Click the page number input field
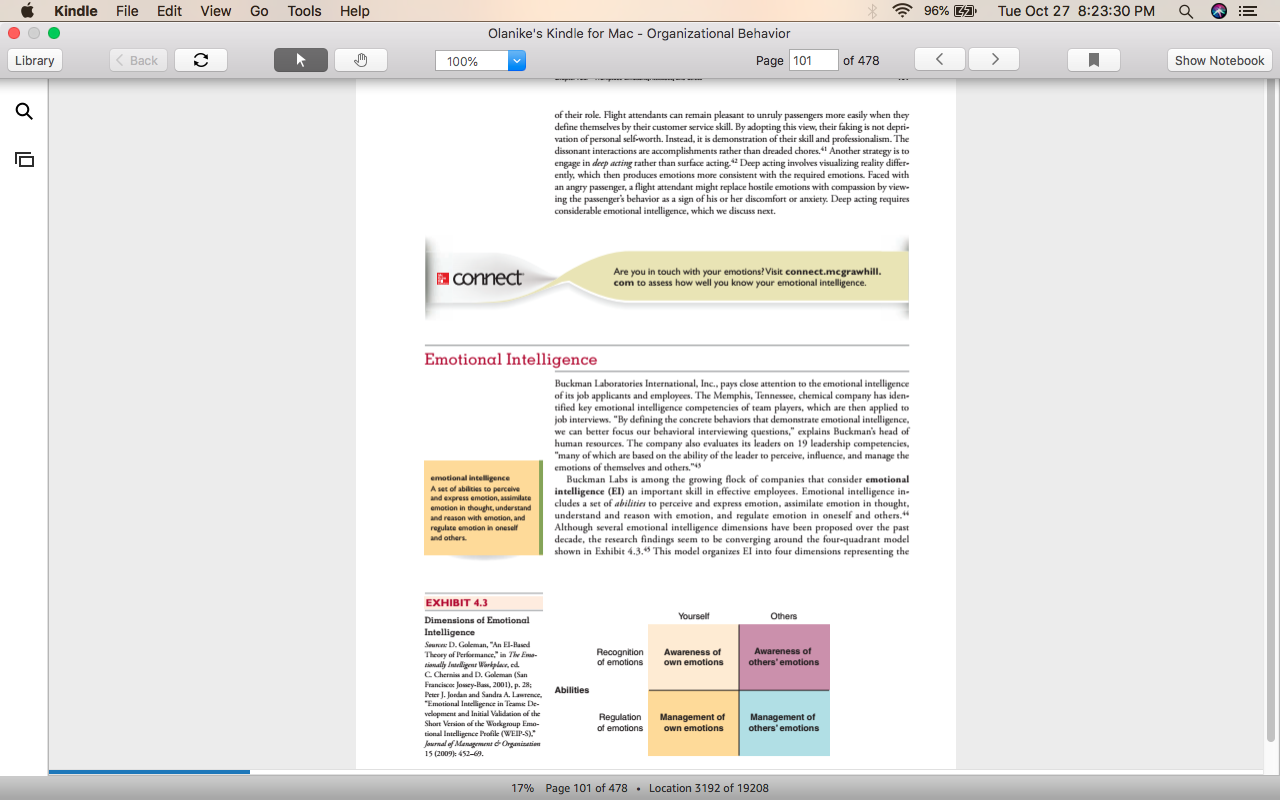 click(x=813, y=60)
